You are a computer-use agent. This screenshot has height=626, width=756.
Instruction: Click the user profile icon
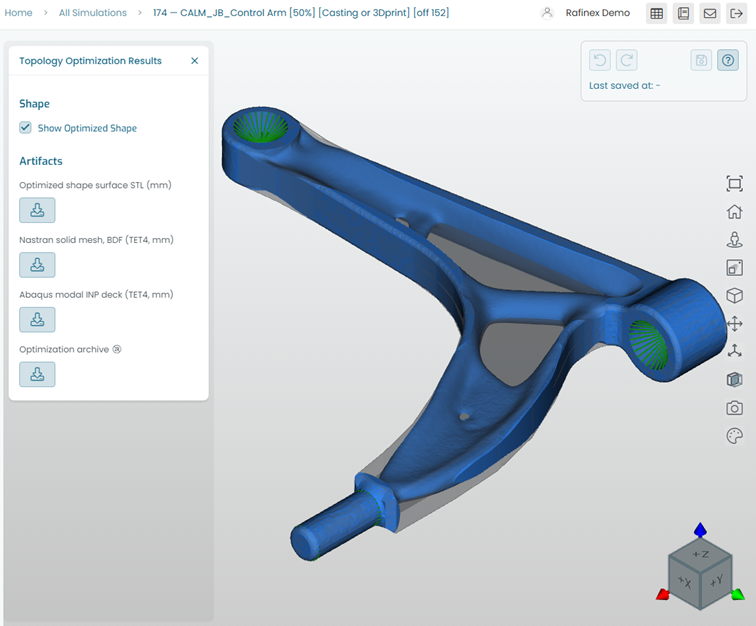pyautogui.click(x=547, y=13)
